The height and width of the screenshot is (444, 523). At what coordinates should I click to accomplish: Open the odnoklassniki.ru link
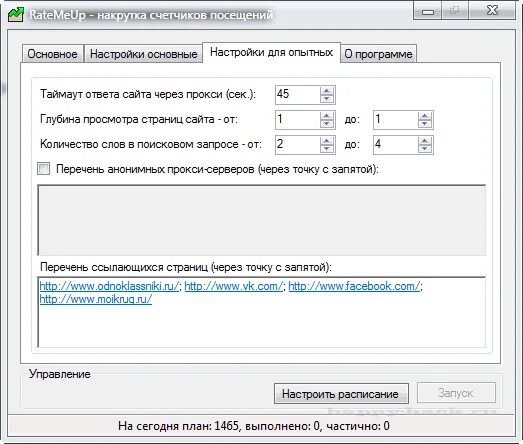[x=109, y=286]
